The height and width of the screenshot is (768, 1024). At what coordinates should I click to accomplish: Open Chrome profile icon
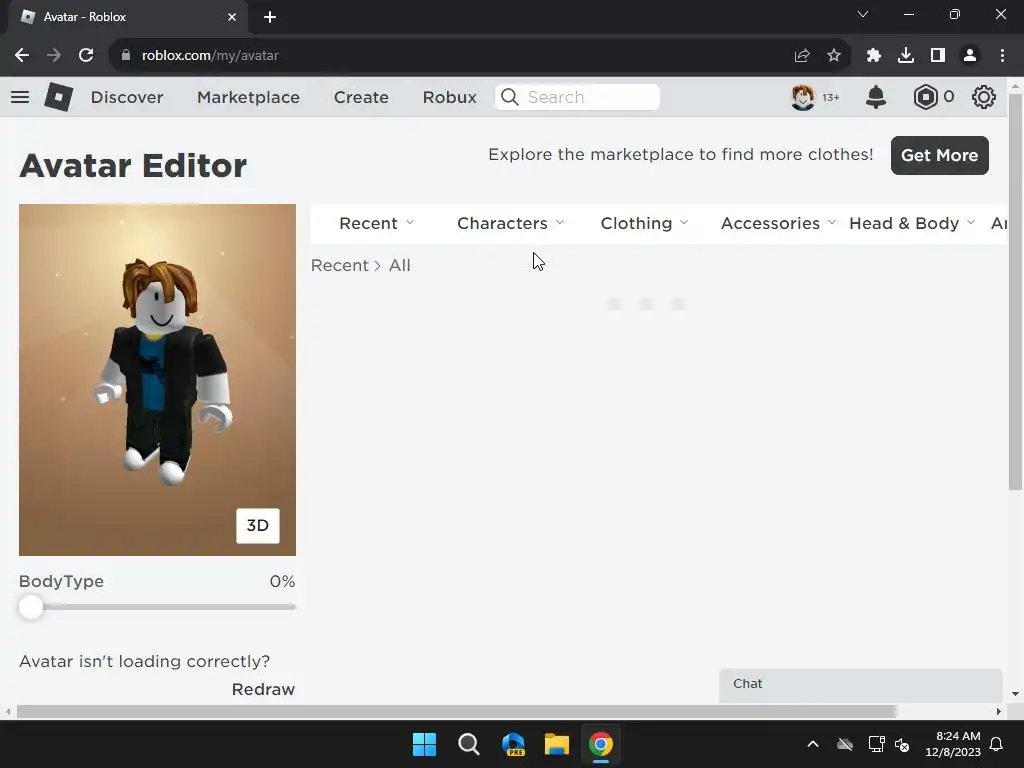pyautogui.click(x=970, y=56)
